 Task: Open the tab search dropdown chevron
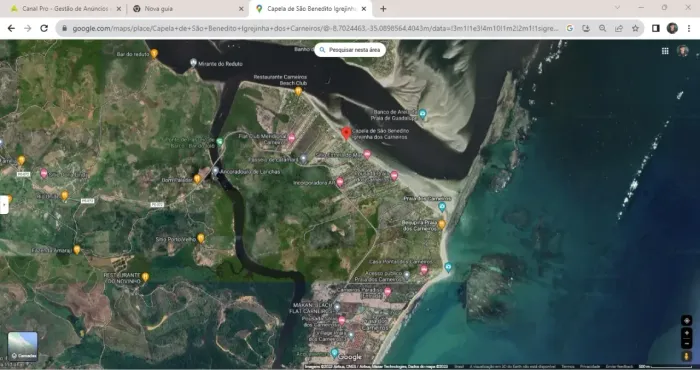pyautogui.click(x=617, y=7)
